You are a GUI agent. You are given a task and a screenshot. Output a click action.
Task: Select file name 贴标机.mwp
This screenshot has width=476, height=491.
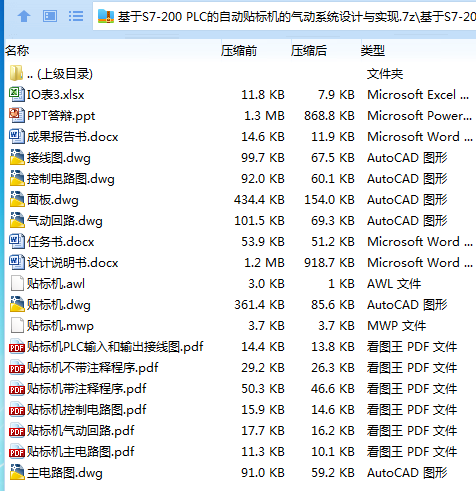(60, 326)
